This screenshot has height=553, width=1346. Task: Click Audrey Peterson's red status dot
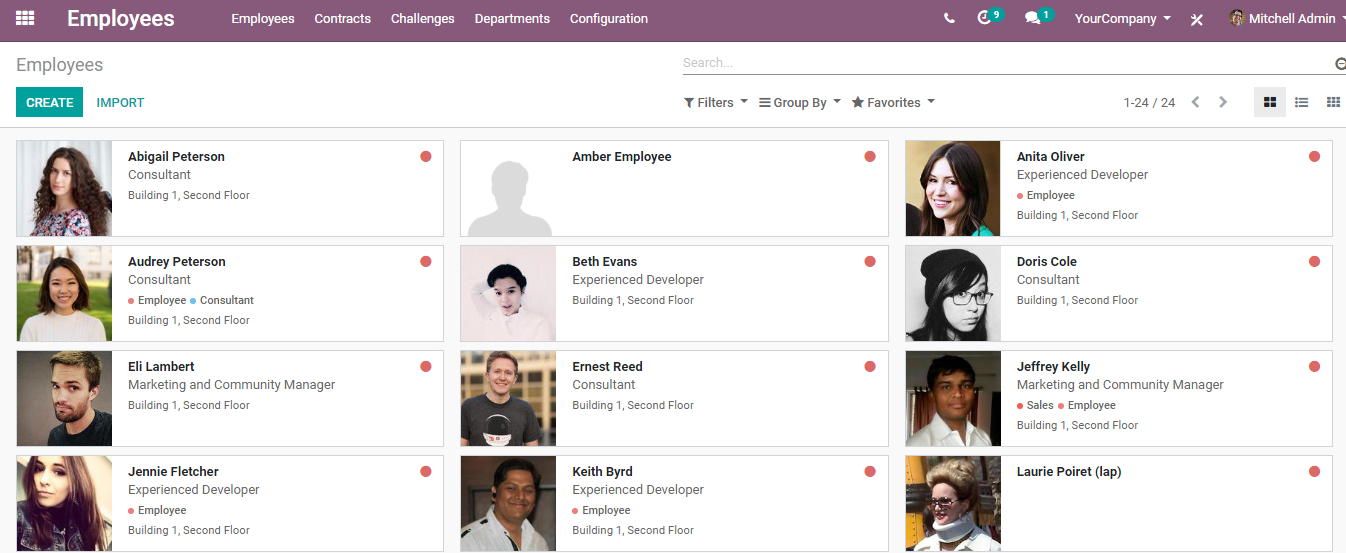tap(426, 262)
